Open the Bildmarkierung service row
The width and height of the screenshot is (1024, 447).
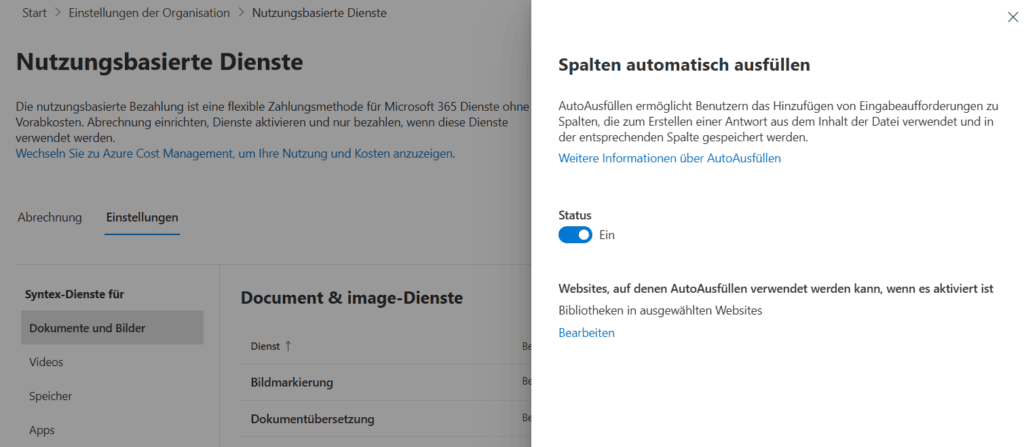291,382
